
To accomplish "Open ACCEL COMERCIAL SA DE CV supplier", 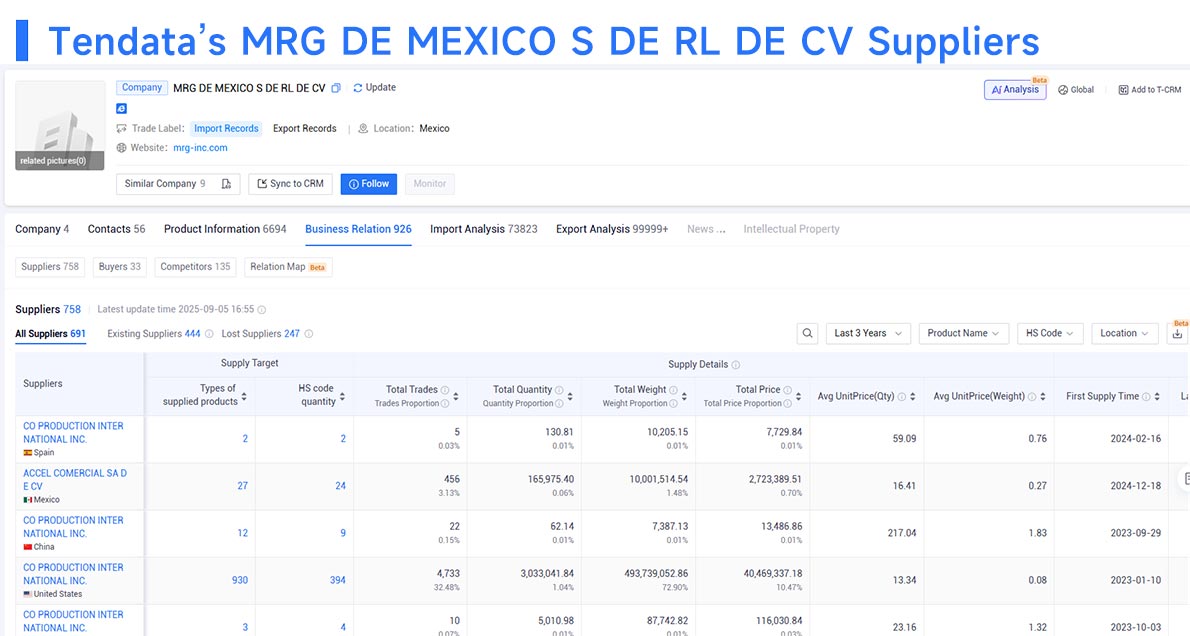I will coord(75,480).
